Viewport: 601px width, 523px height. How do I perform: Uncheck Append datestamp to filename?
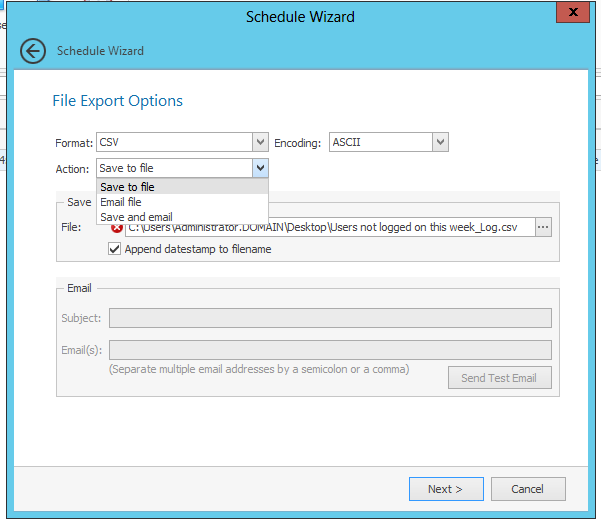click(114, 249)
